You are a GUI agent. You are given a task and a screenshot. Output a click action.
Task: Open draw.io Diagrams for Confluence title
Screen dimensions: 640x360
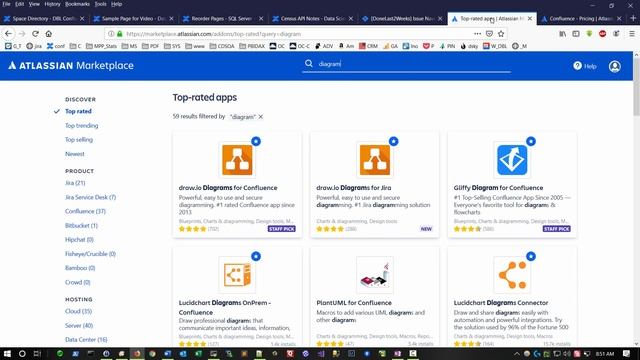(x=228, y=188)
